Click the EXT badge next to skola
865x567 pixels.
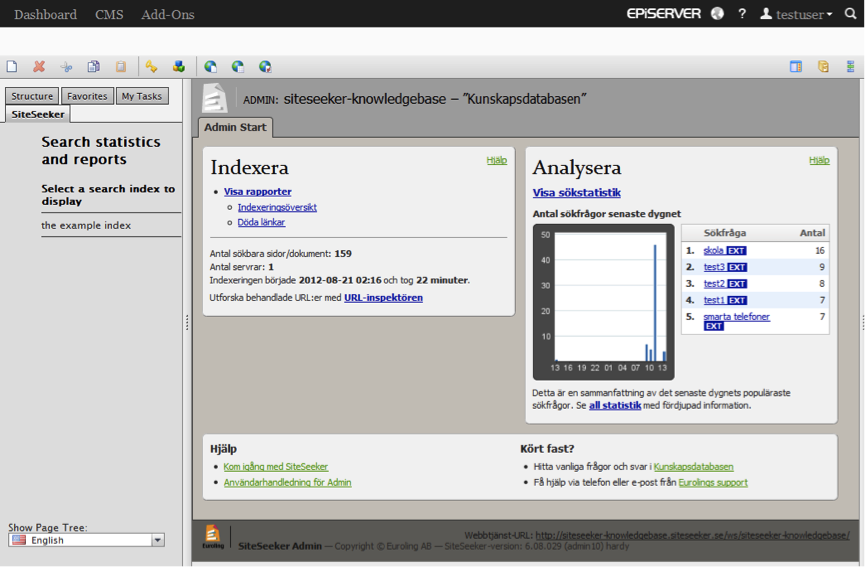click(x=736, y=251)
